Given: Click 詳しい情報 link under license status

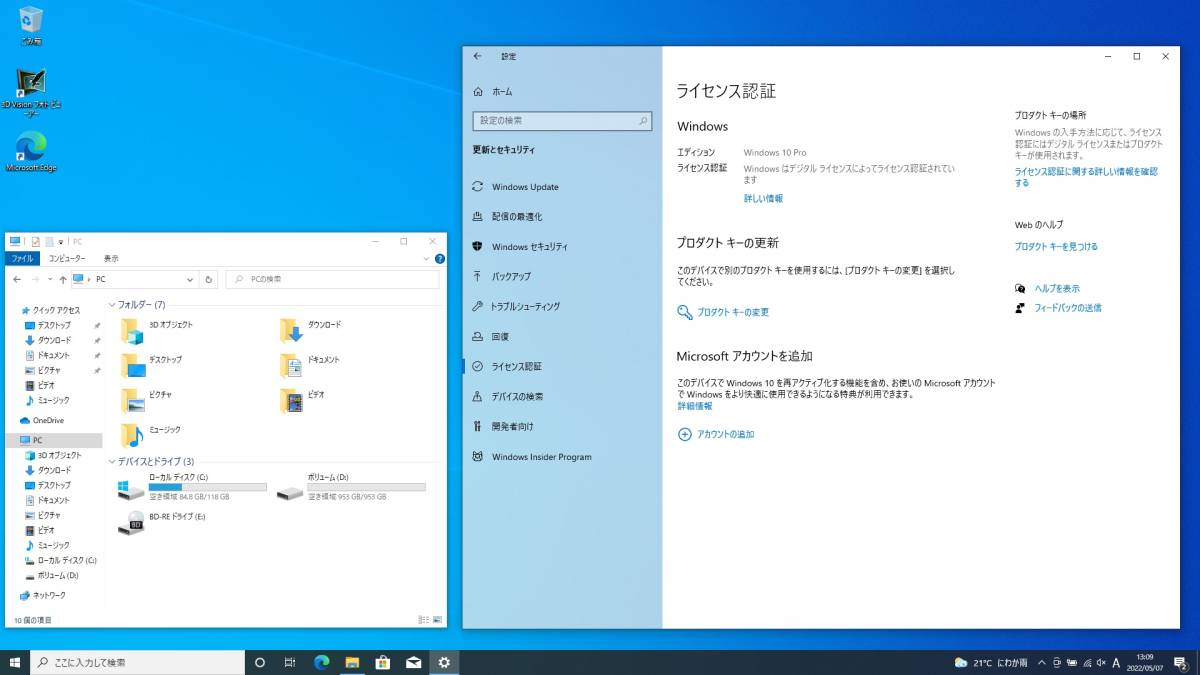Looking at the screenshot, I should click(x=763, y=198).
